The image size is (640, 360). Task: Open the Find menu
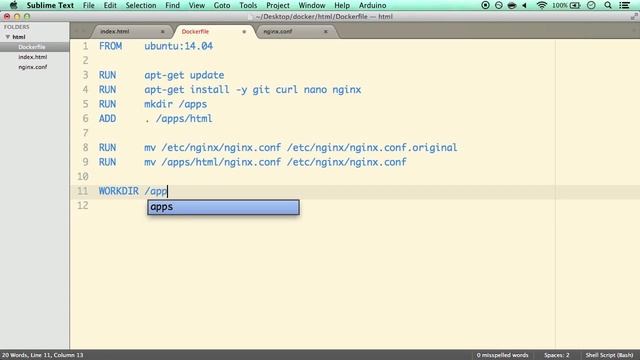172,5
